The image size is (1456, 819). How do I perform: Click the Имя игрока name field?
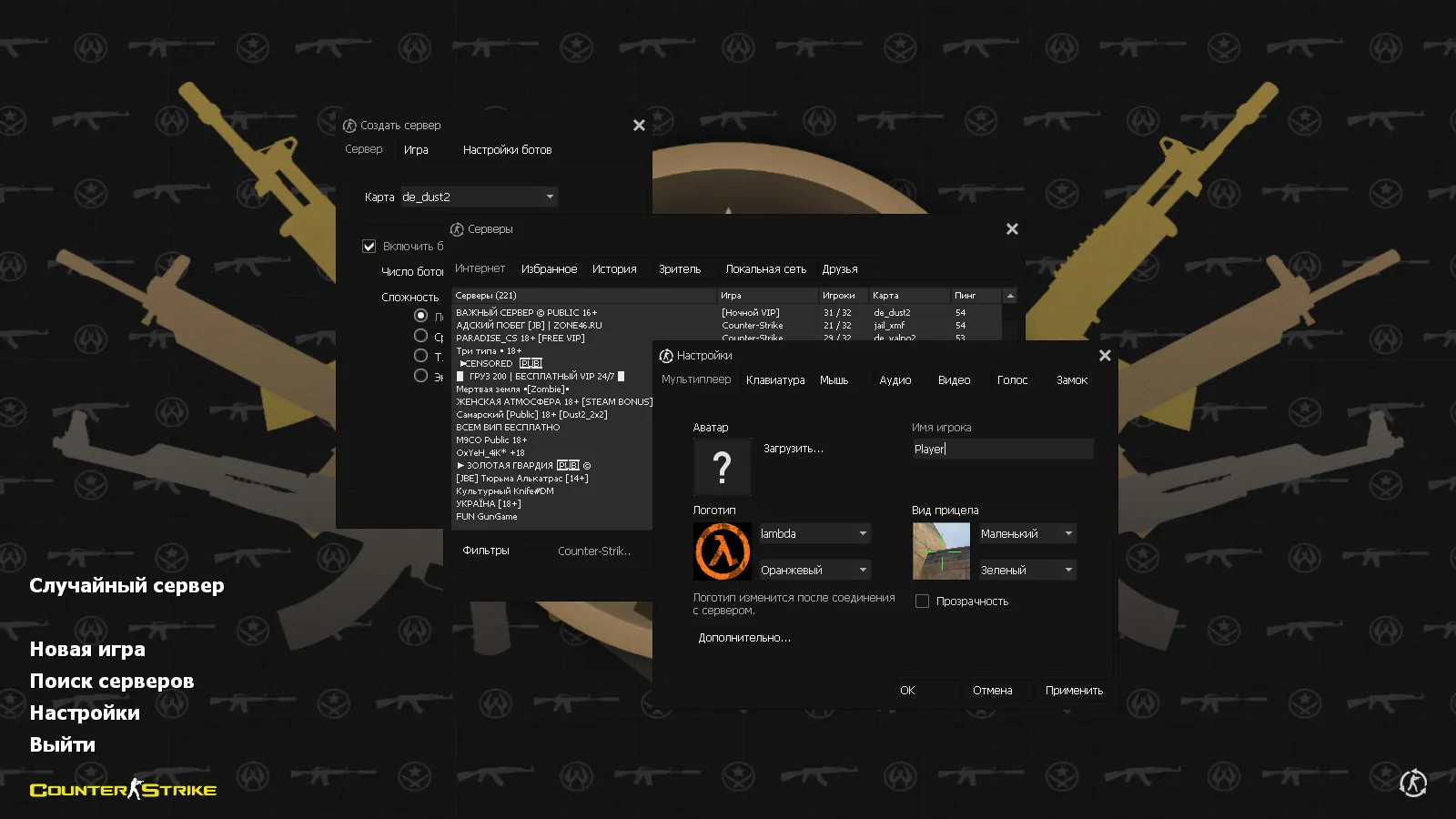[x=1002, y=449]
